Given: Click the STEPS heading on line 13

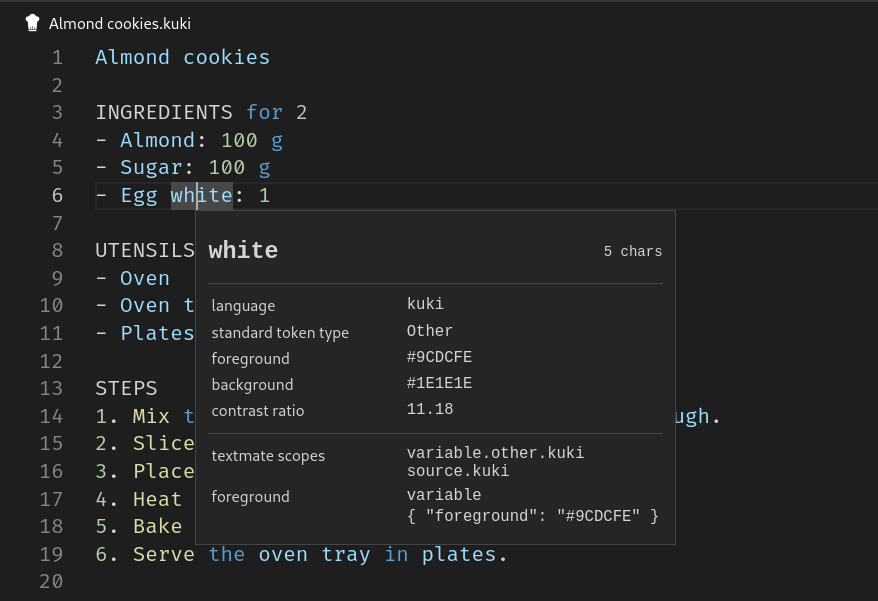Looking at the screenshot, I should click(x=126, y=388).
